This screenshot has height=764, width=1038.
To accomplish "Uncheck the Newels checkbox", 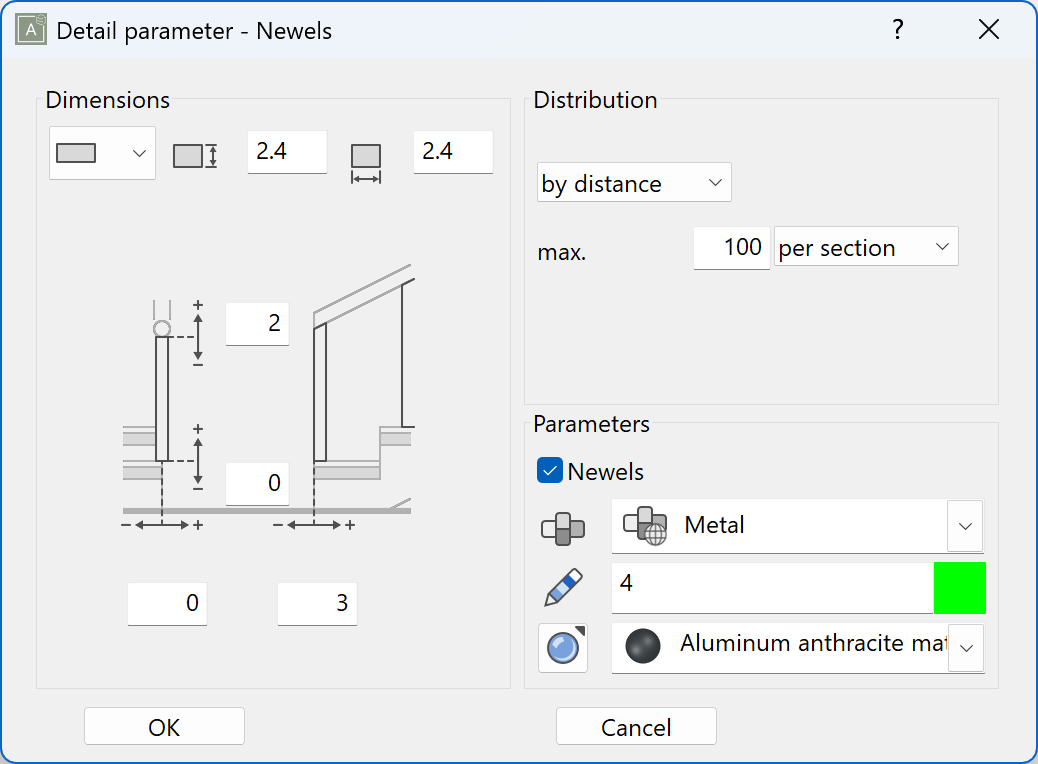I will pos(549,471).
